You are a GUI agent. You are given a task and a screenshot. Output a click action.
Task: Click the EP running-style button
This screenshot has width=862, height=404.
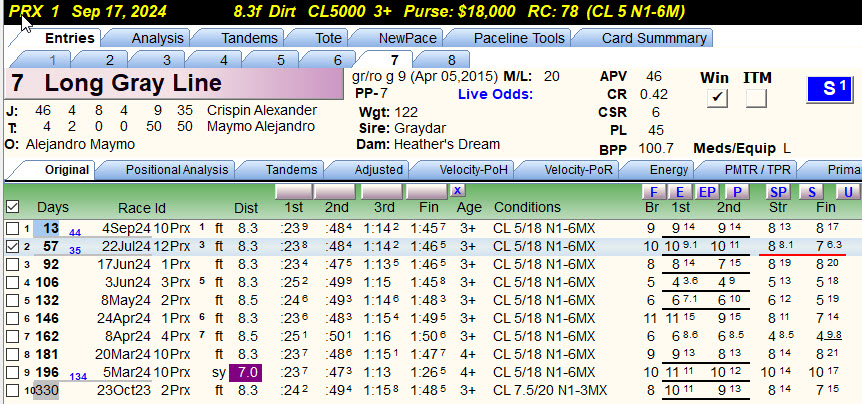click(708, 192)
